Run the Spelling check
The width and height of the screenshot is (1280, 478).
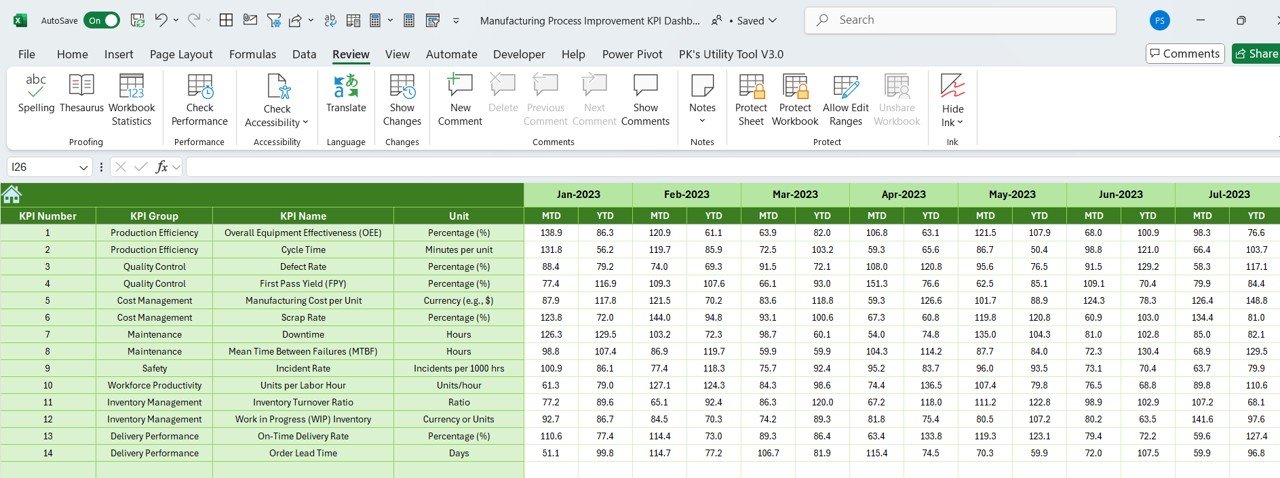point(36,94)
